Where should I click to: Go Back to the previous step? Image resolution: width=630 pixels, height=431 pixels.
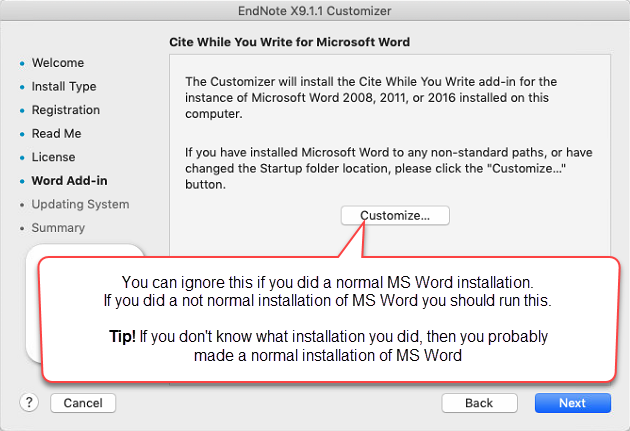pyautogui.click(x=479, y=403)
